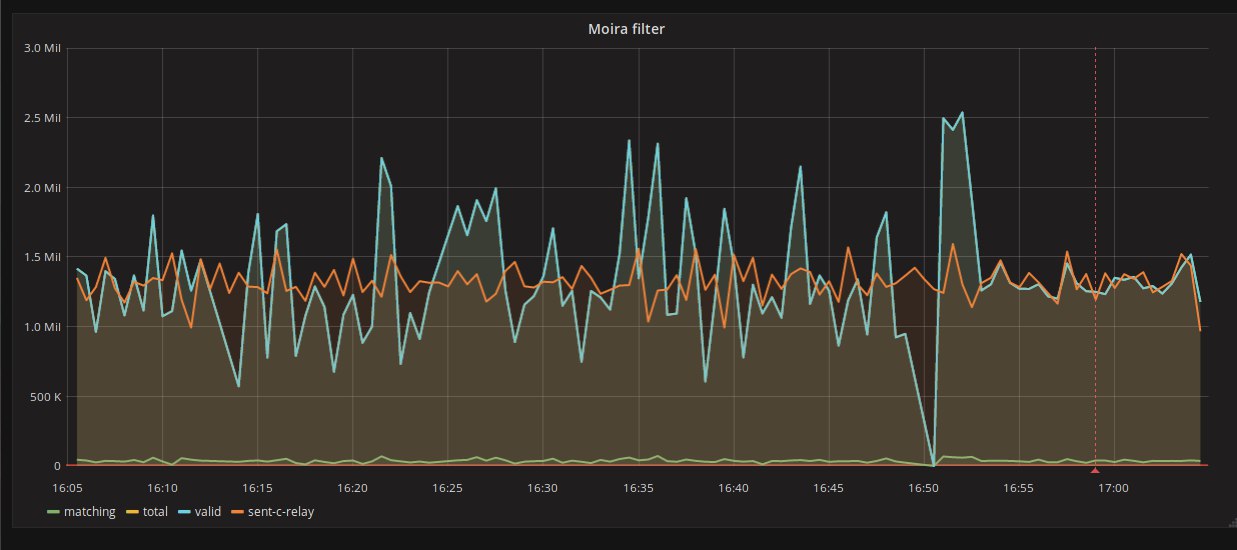Click the 16:15 time axis label
1237x550 pixels.
tap(257, 488)
